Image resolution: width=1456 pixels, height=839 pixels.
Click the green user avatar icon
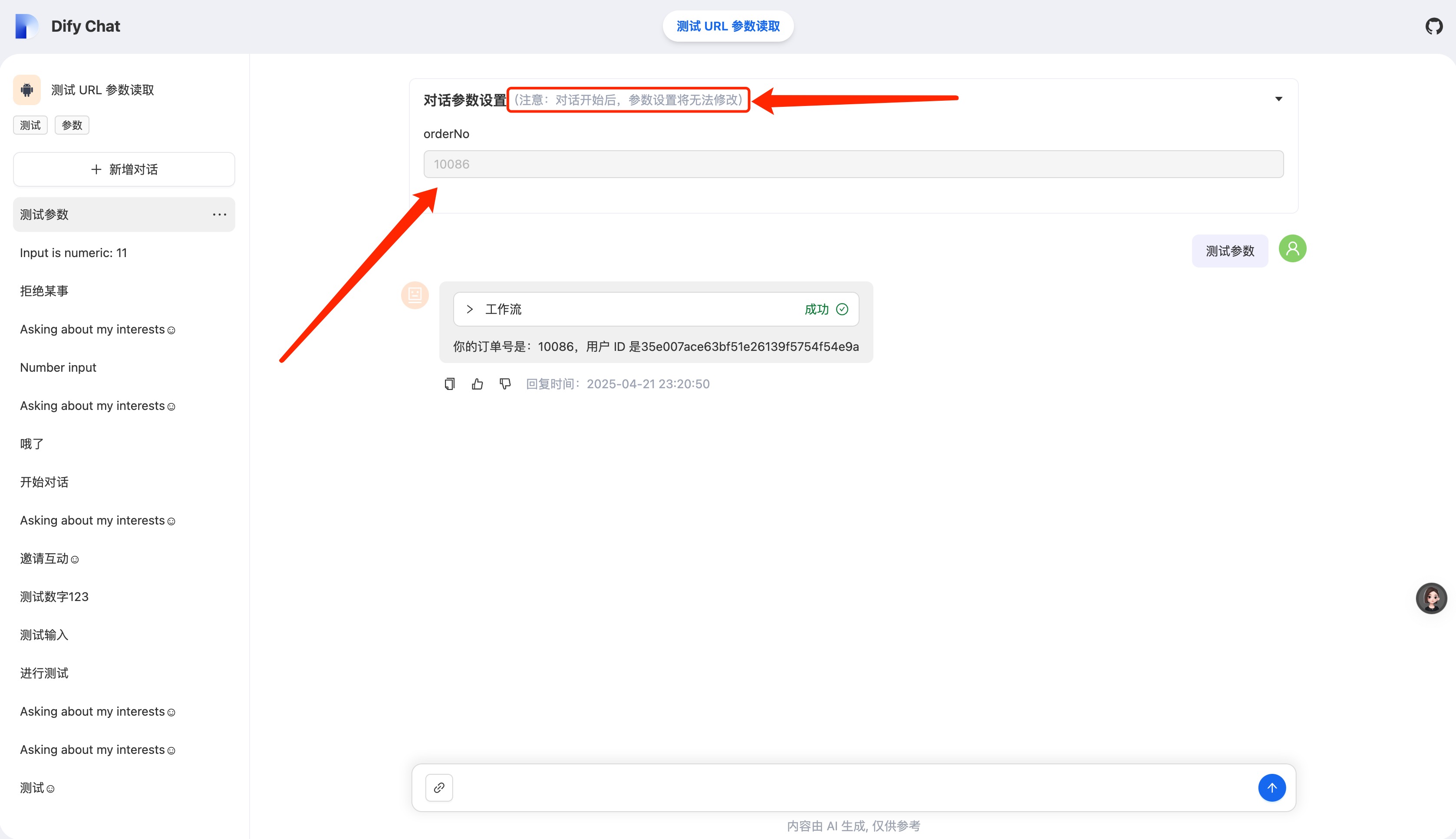click(1292, 249)
